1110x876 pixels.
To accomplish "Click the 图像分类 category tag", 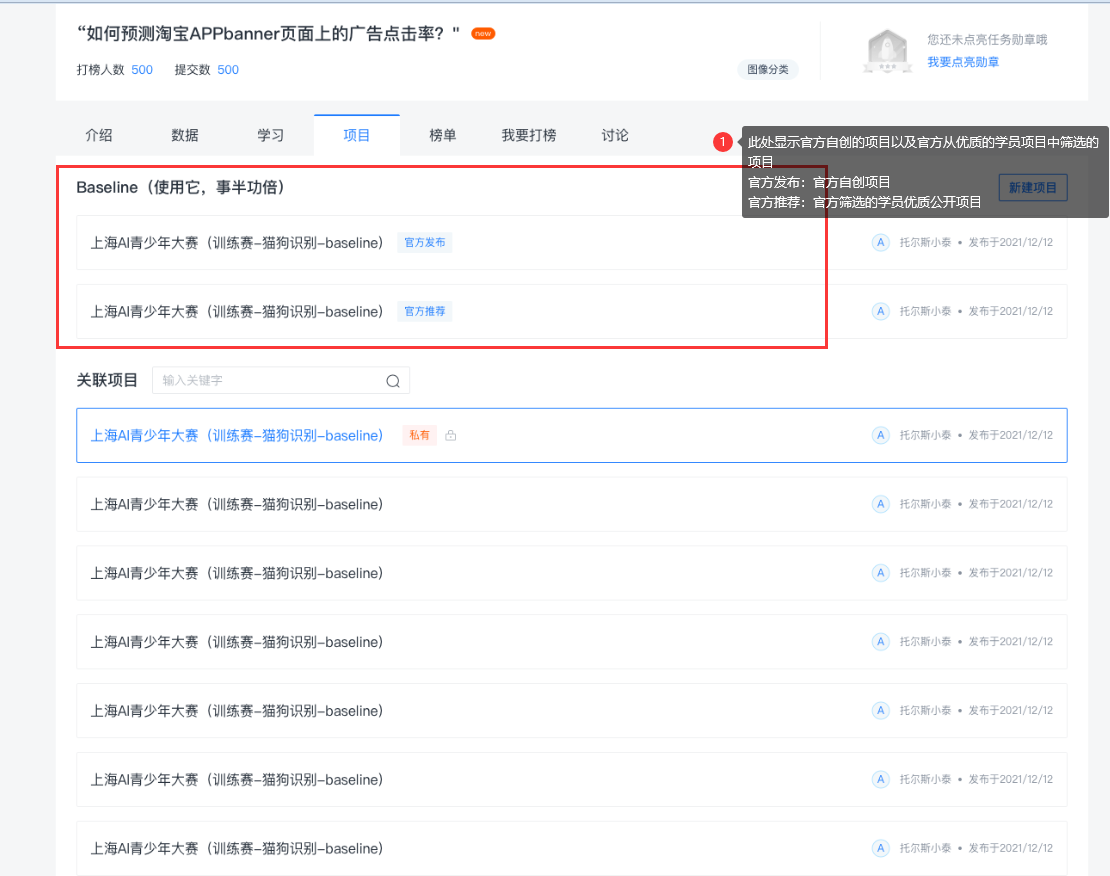I will click(768, 69).
